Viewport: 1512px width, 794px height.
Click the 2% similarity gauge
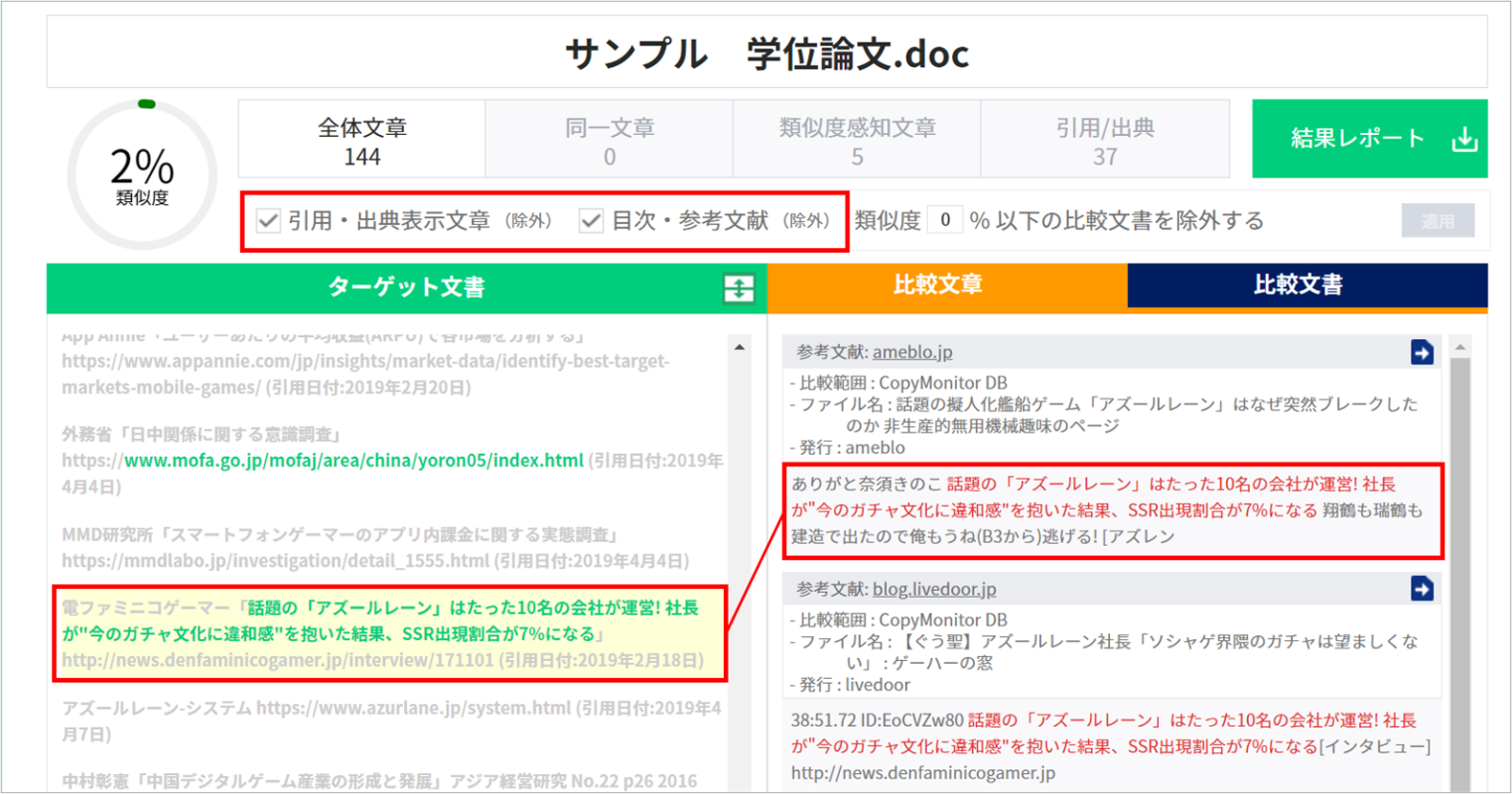143,175
